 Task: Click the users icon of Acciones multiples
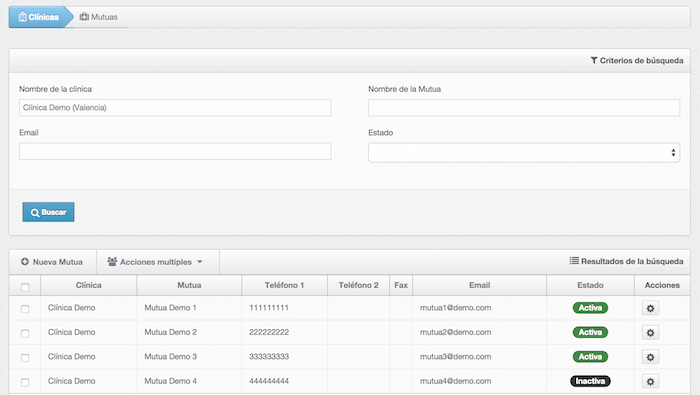click(x=112, y=262)
